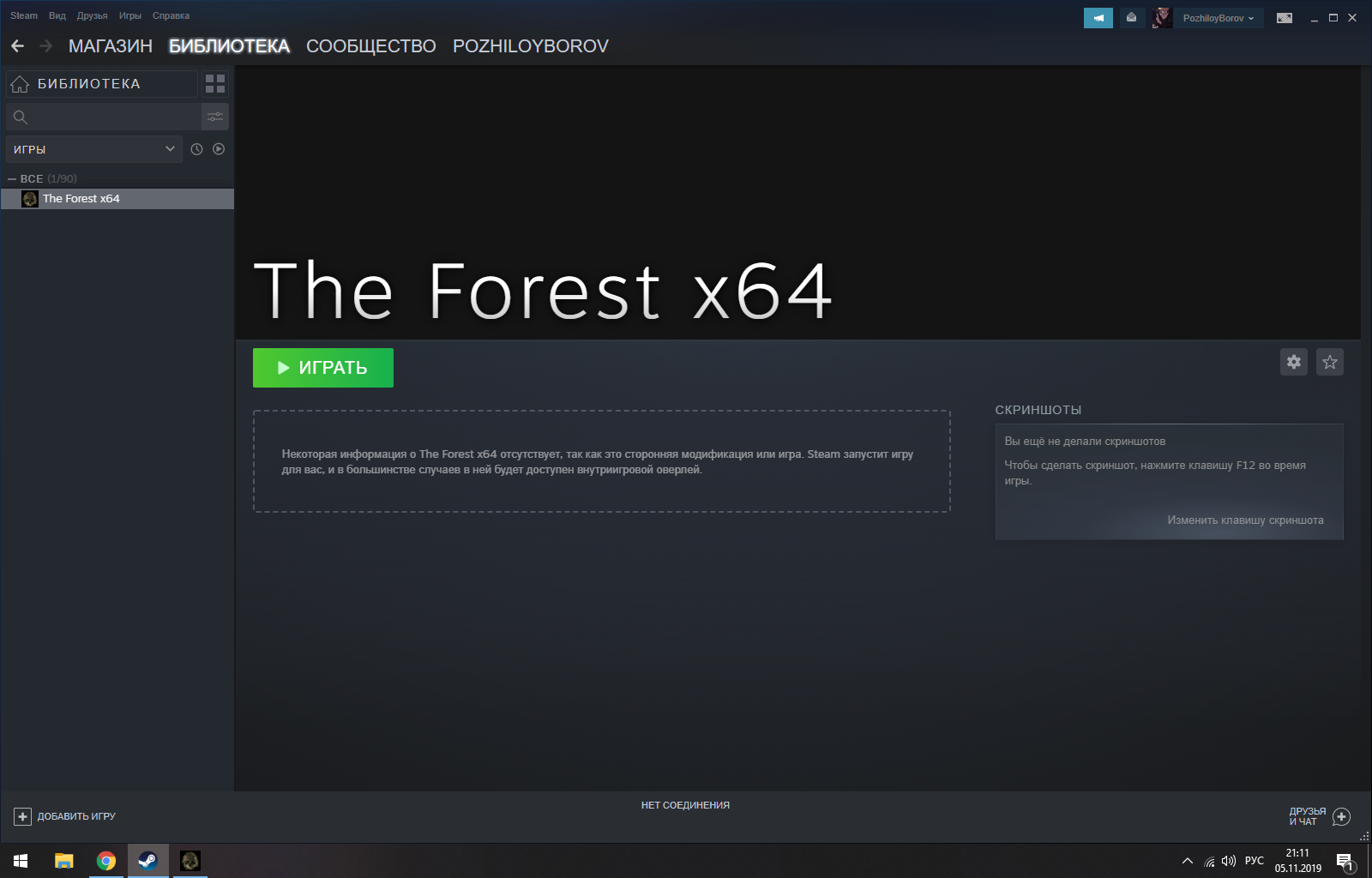The image size is (1372, 878).
Task: Click the add game plus icon
Action: (x=23, y=816)
